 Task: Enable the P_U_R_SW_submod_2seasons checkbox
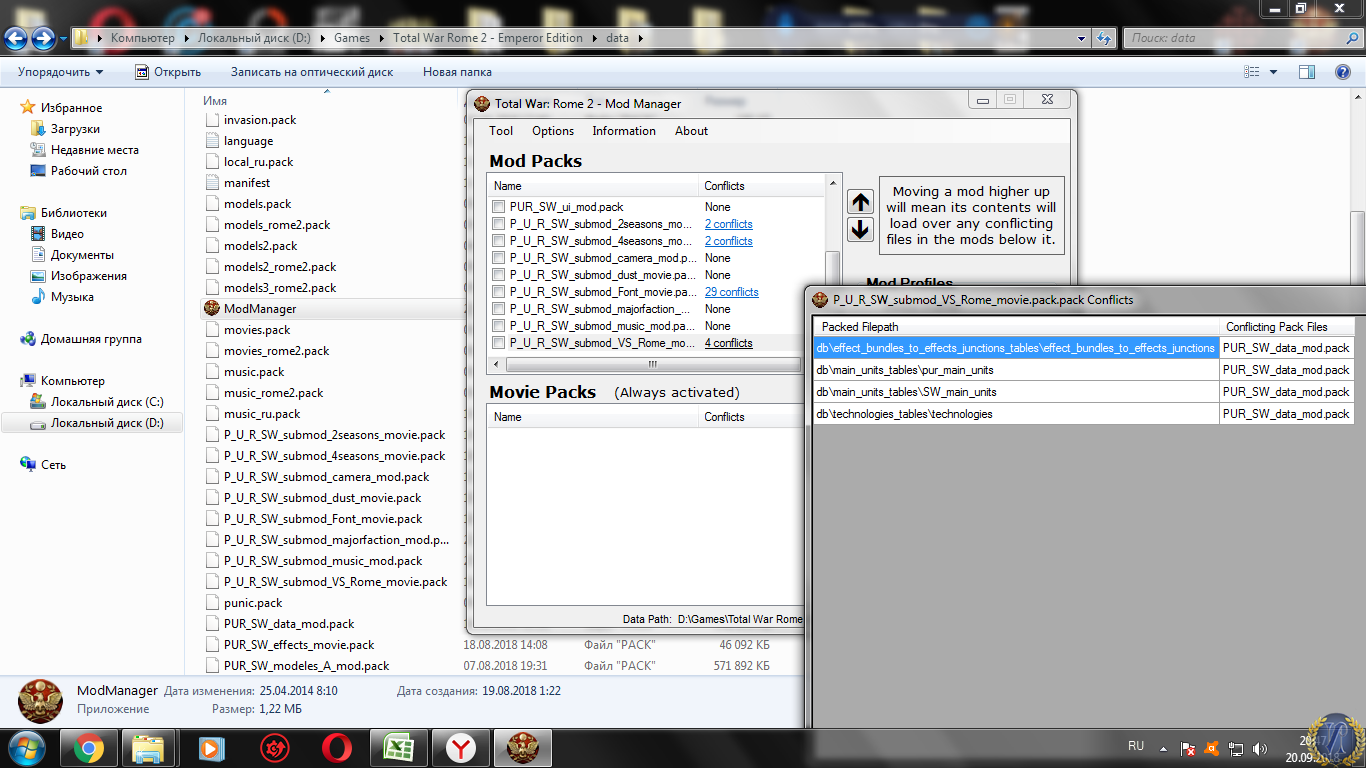pyautogui.click(x=498, y=224)
